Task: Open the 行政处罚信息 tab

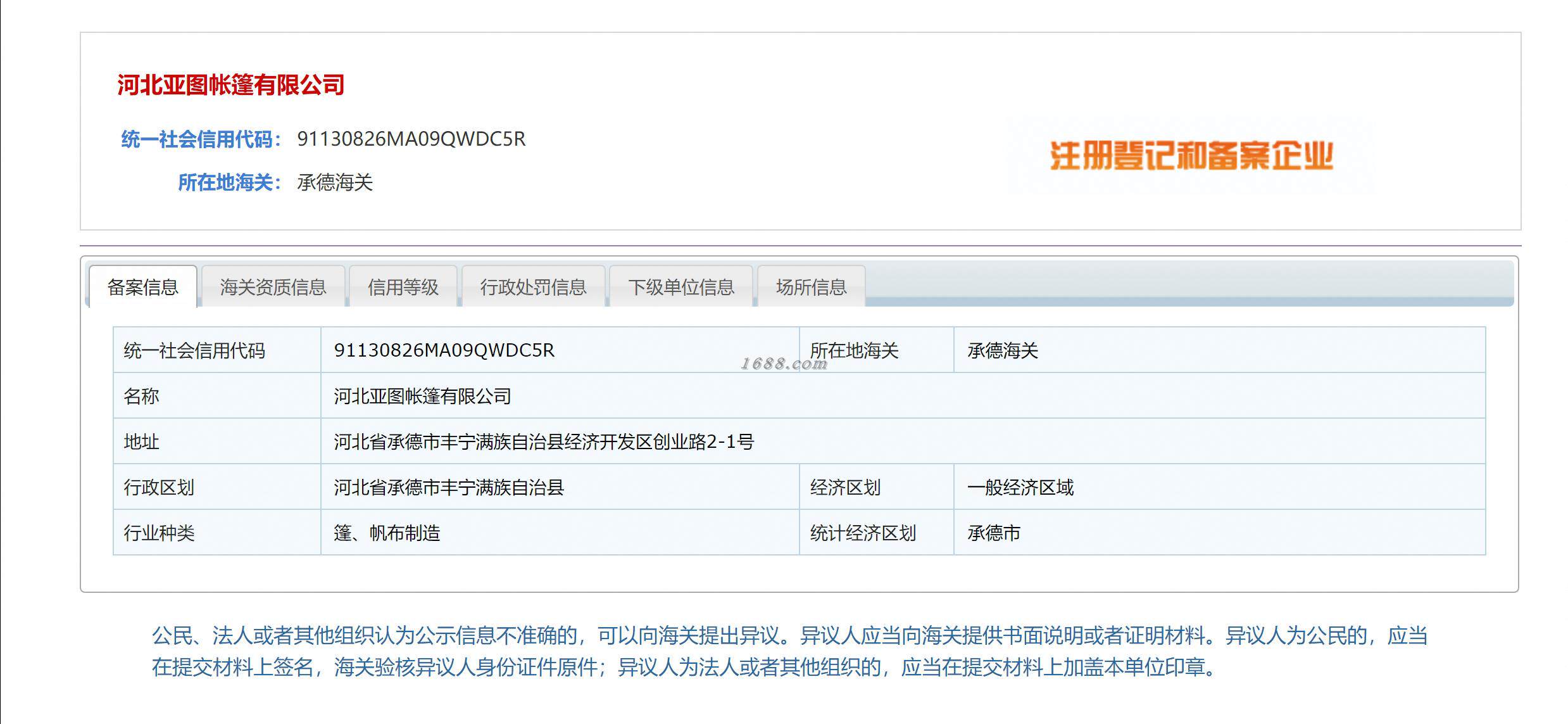Action: pyautogui.click(x=533, y=287)
